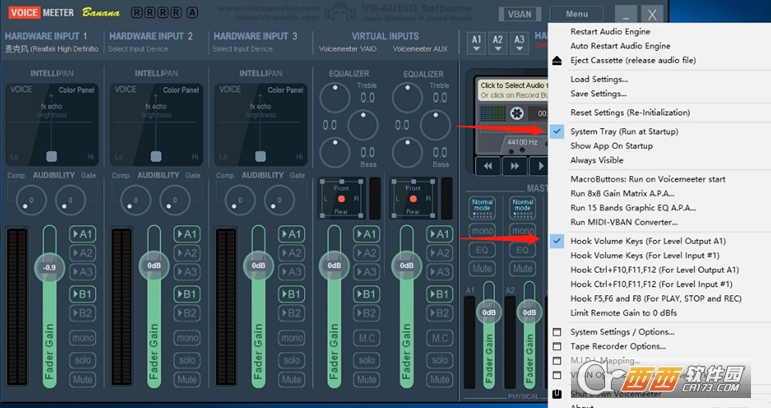Enable B2 routing on Hardware Input 3
The width and height of the screenshot is (771, 408).
291,313
